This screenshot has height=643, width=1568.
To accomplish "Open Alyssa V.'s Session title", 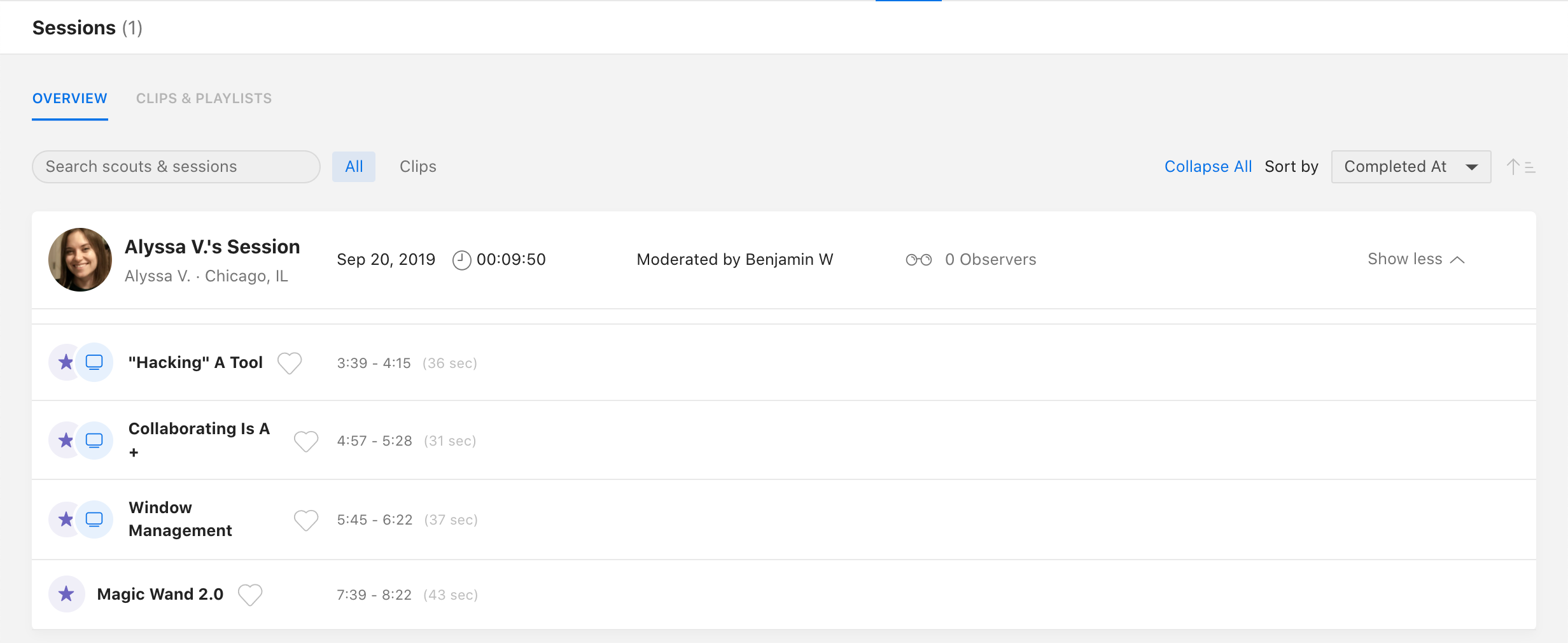I will [213, 247].
